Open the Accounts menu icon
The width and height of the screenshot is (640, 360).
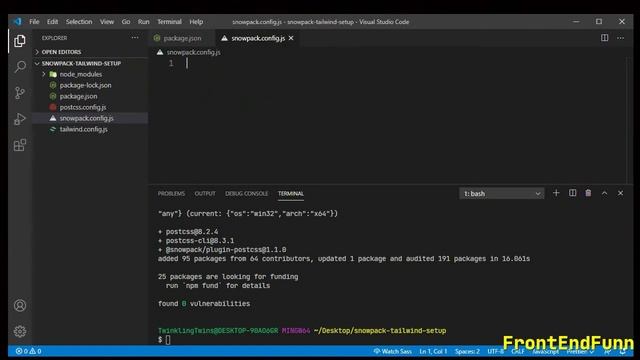click(x=20, y=305)
